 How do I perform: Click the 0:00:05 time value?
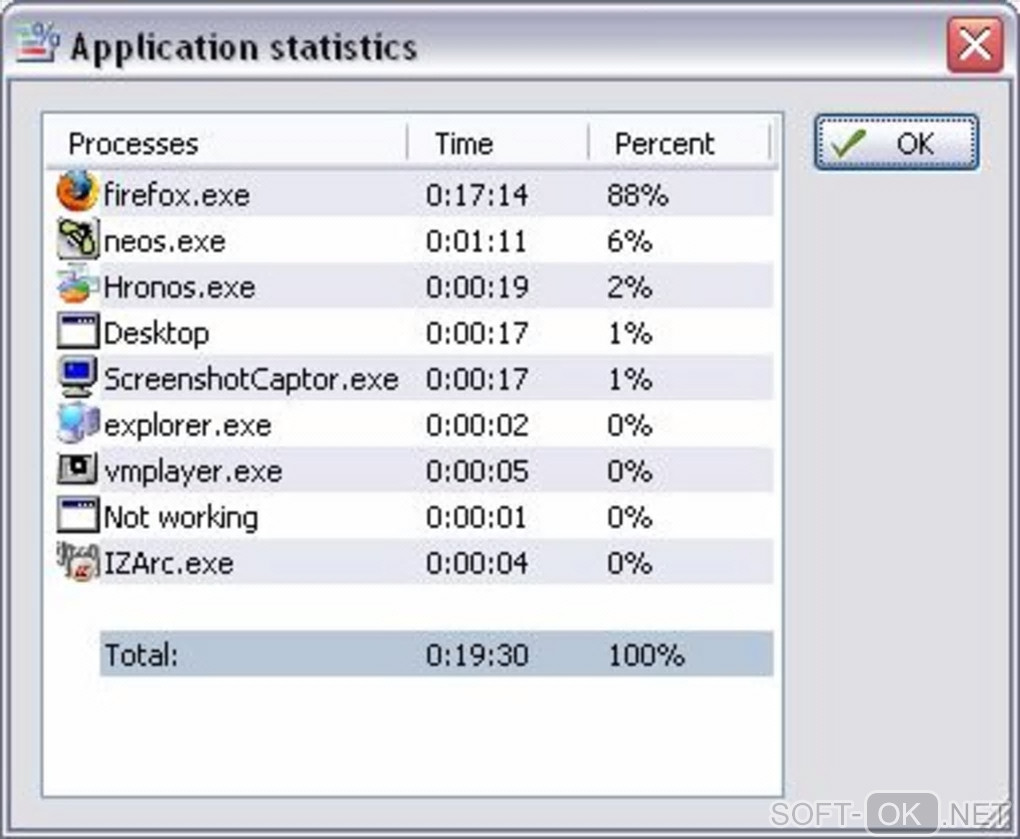click(x=477, y=472)
